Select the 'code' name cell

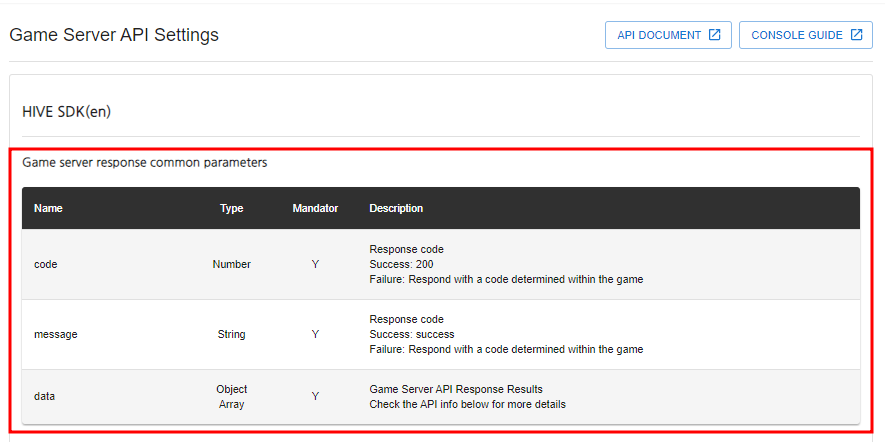[x=46, y=264]
